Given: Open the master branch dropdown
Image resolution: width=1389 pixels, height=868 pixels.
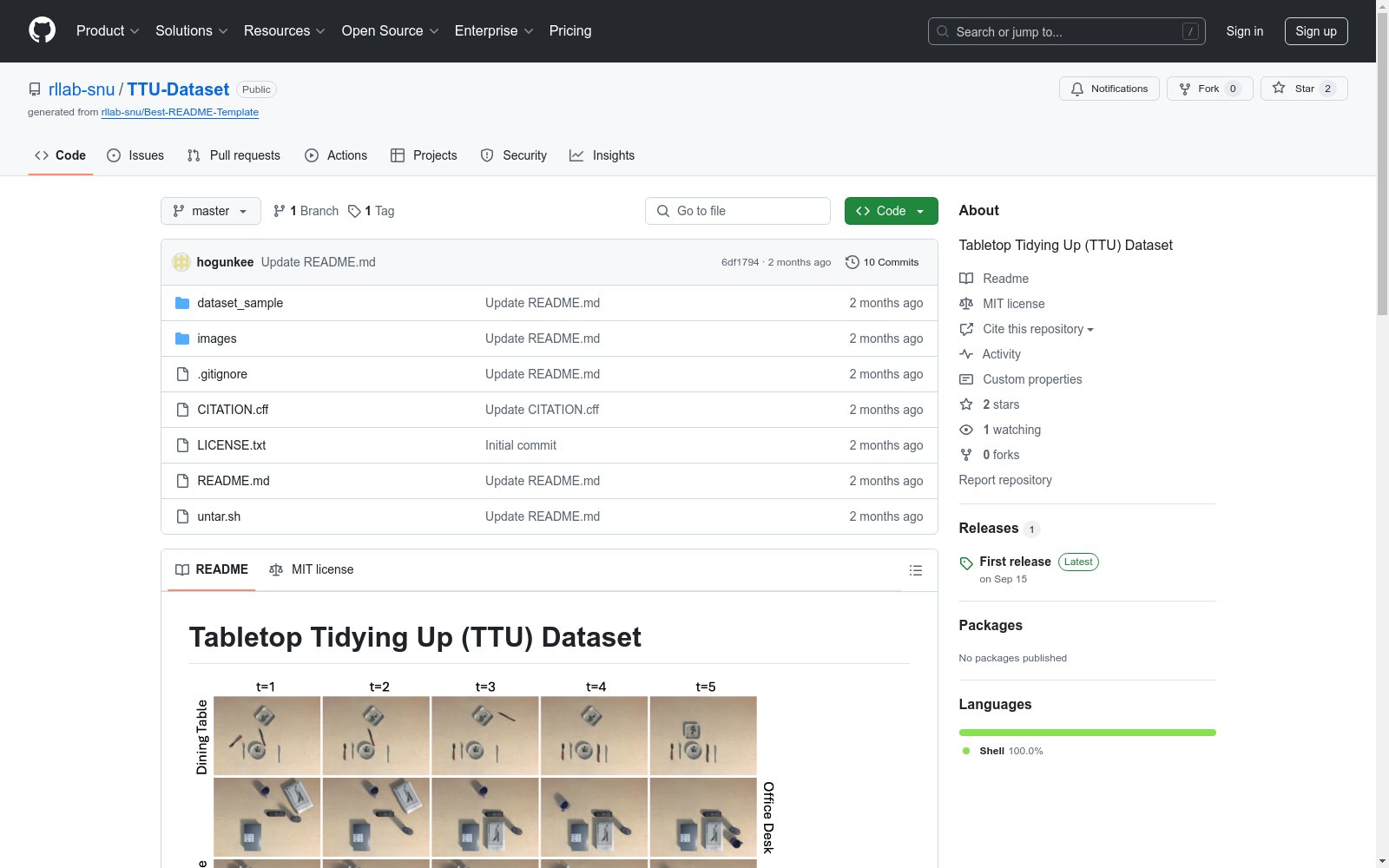Looking at the screenshot, I should tap(211, 211).
